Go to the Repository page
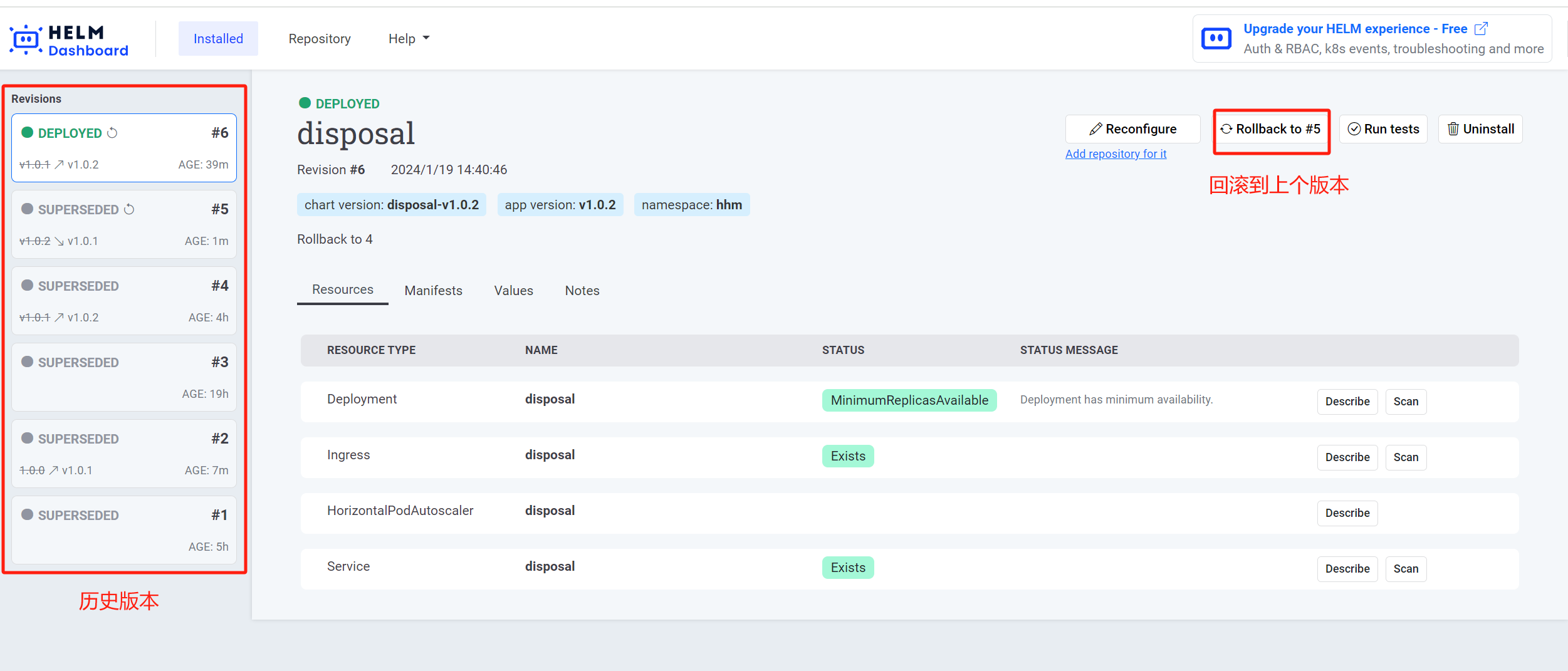 tap(320, 39)
